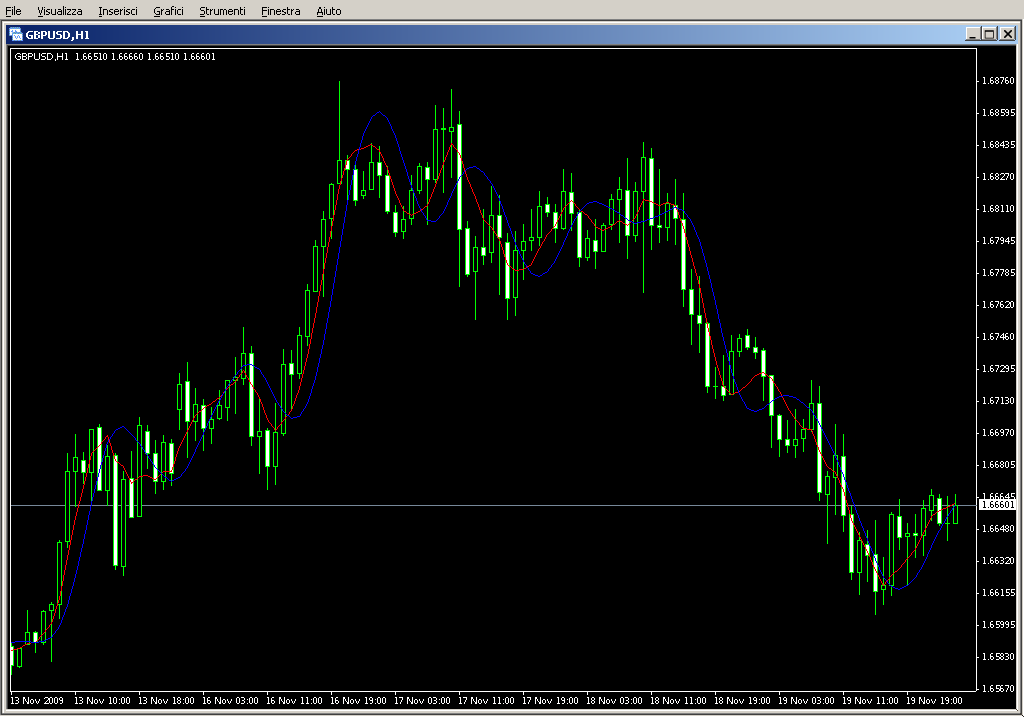Click the 18 Nov 03:00 time label
This screenshot has height=717, width=1024.
[615, 701]
